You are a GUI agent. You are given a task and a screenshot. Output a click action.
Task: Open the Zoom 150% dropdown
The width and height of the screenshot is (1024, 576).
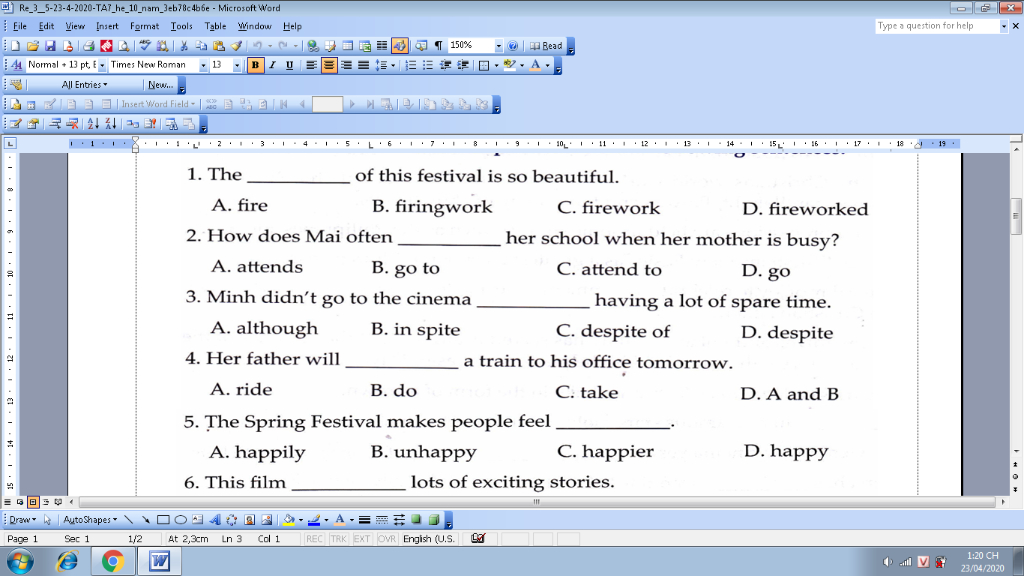point(498,46)
